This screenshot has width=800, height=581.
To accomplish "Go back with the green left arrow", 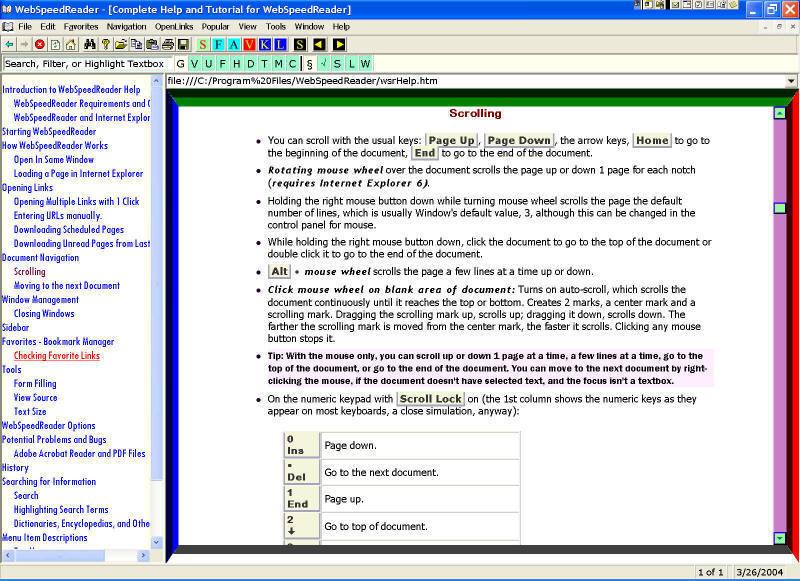I will (x=9, y=45).
